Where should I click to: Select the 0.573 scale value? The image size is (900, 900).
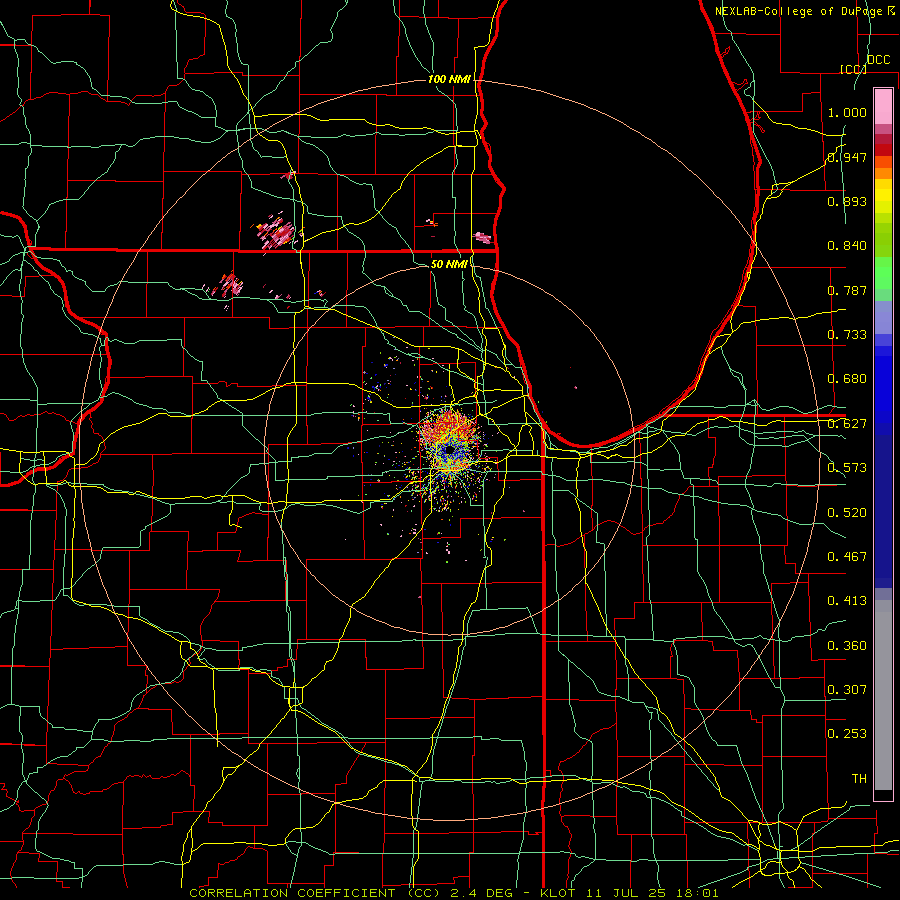pos(847,468)
